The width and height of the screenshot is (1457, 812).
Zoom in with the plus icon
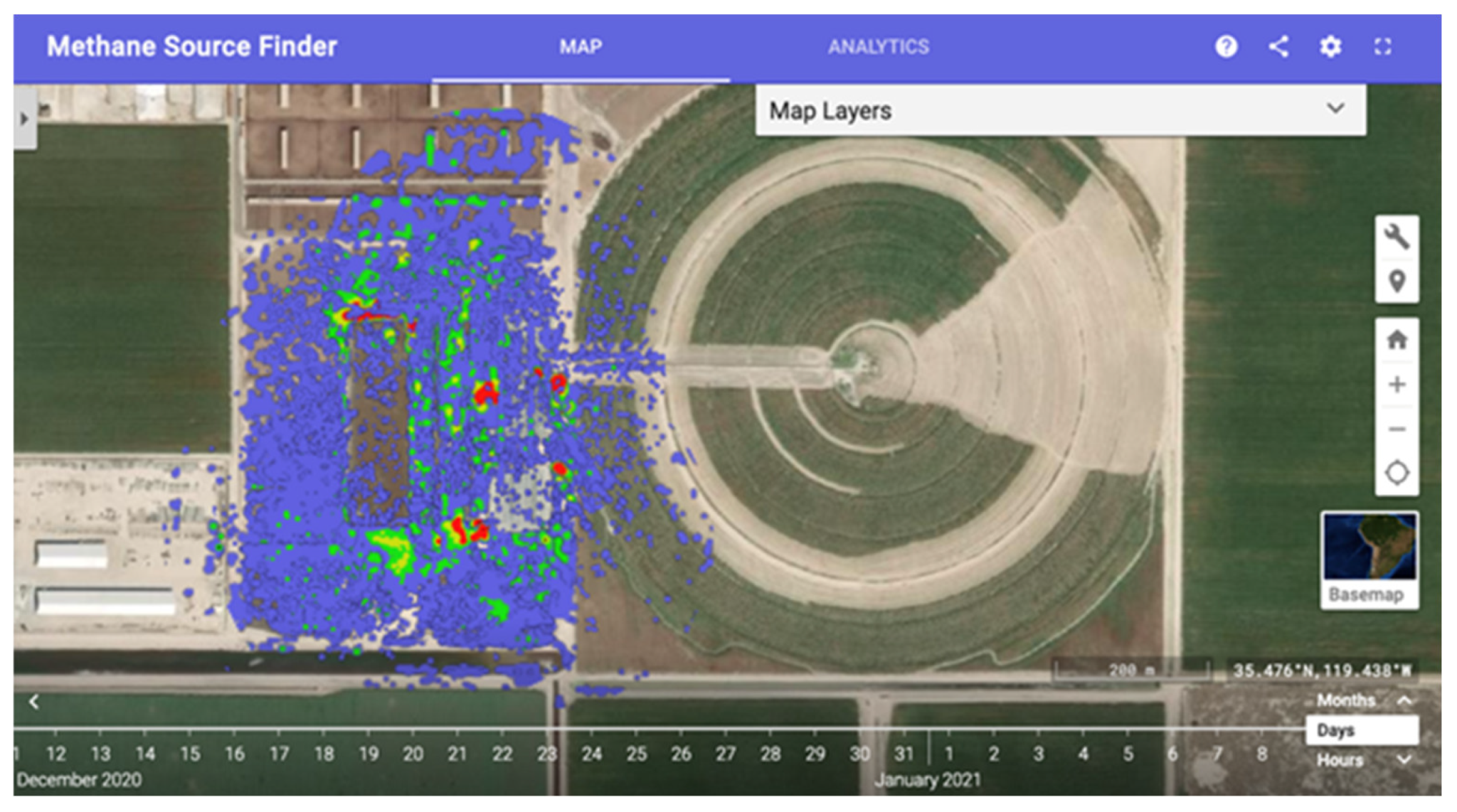[x=1396, y=384]
